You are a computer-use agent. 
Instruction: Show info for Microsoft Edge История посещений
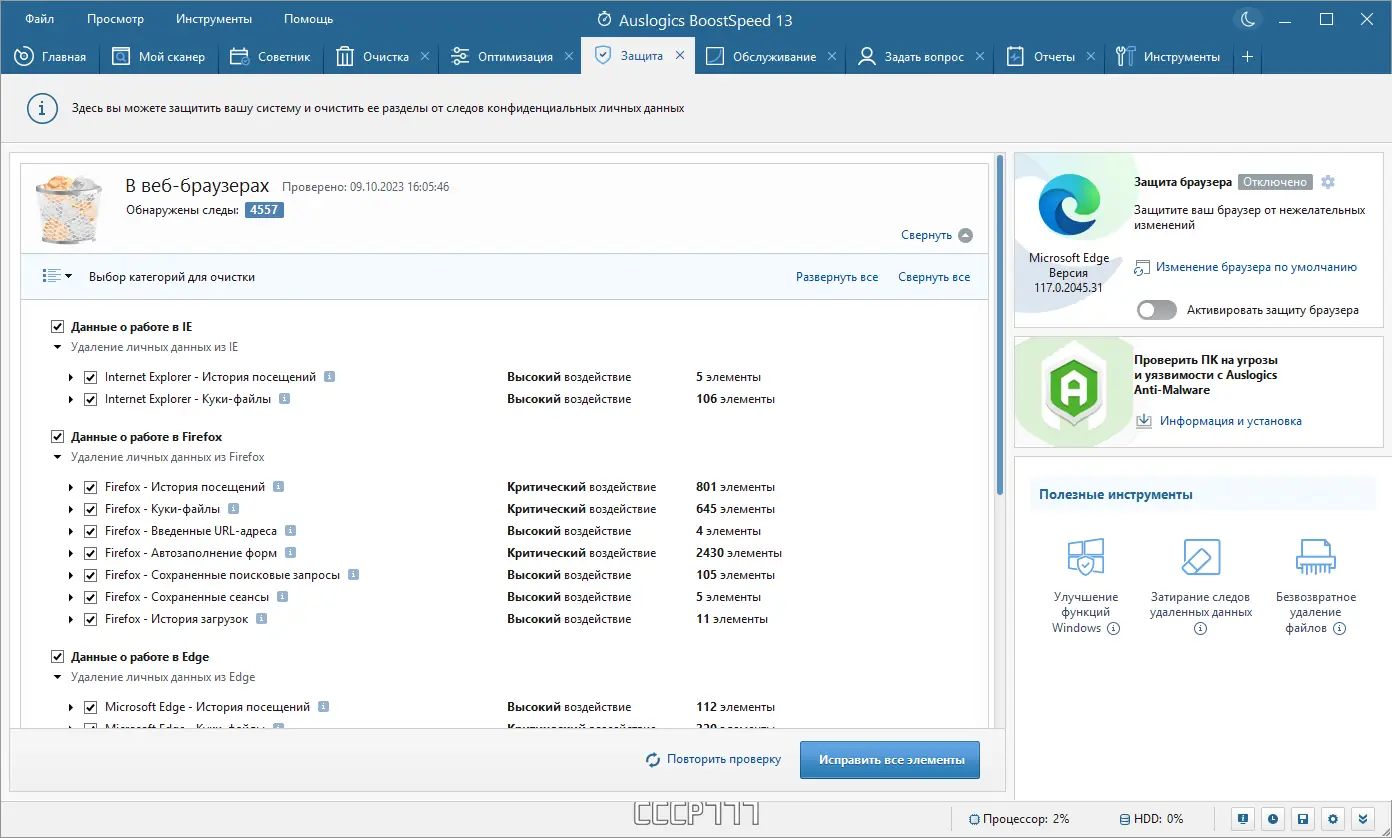pos(324,707)
